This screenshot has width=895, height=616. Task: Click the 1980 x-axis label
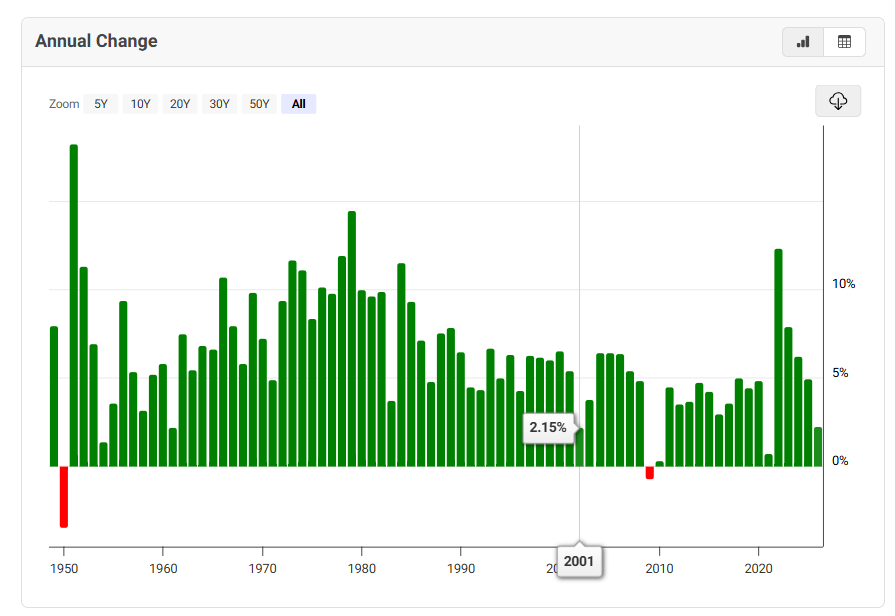[x=361, y=568]
